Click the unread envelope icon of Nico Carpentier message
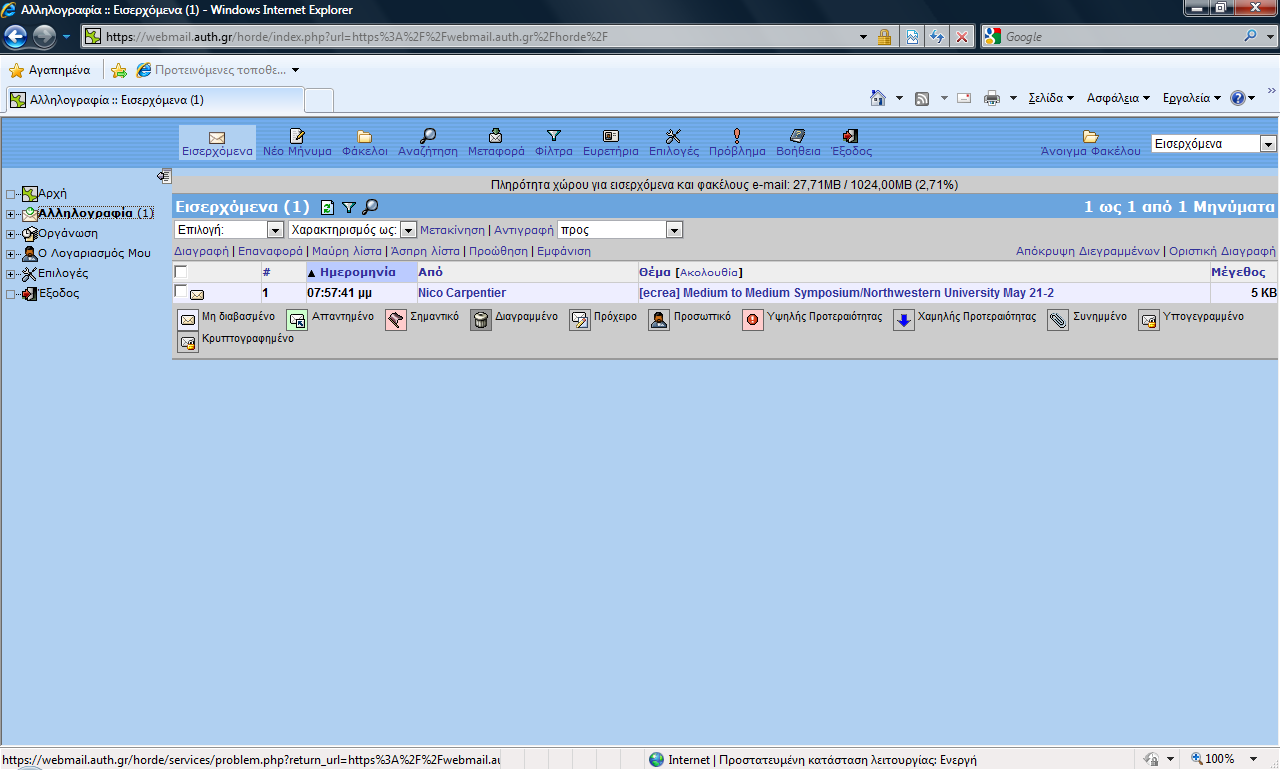1280x770 pixels. click(197, 294)
